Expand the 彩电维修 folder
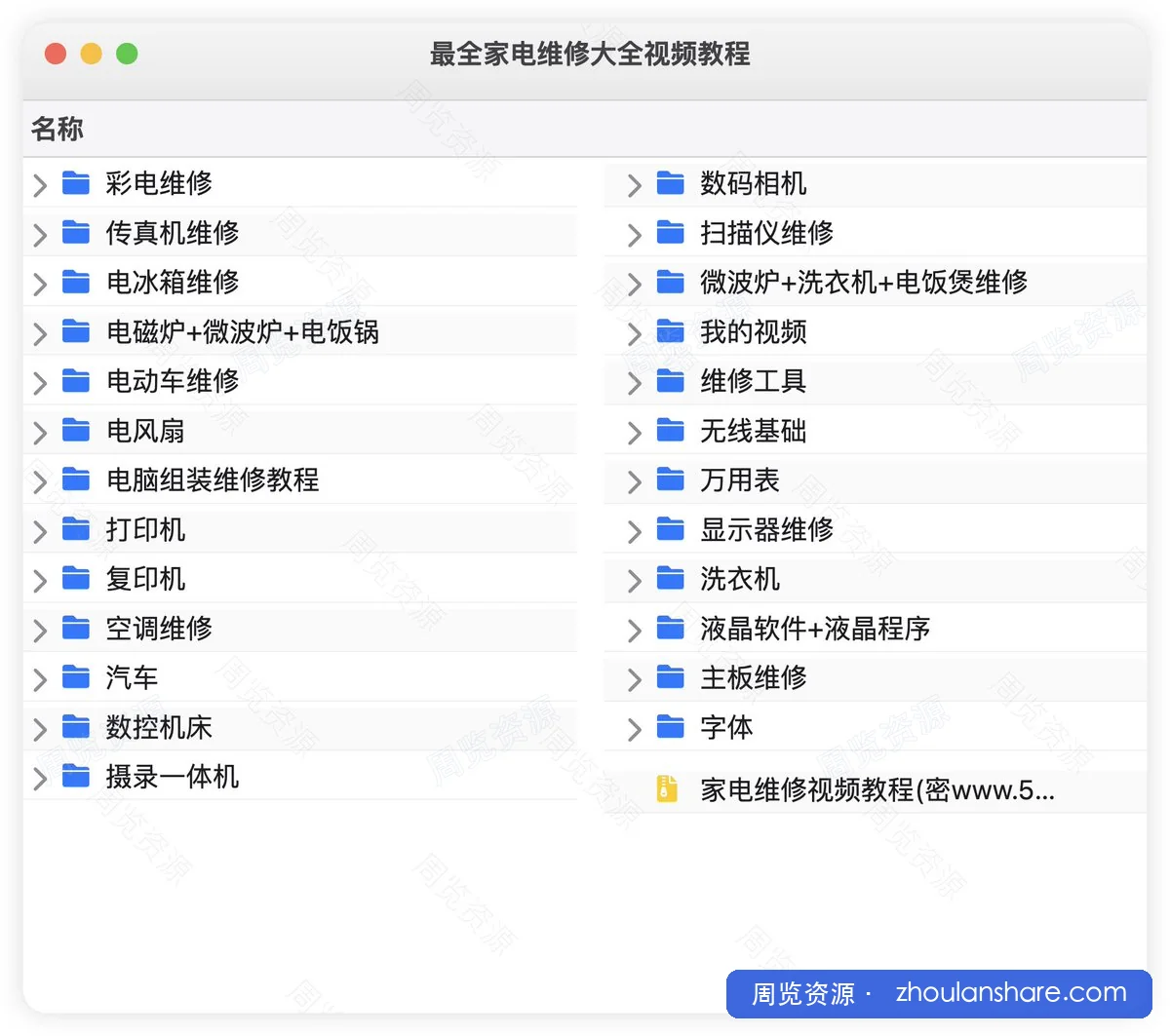Viewport: 1170px width, 1036px height. [40, 184]
